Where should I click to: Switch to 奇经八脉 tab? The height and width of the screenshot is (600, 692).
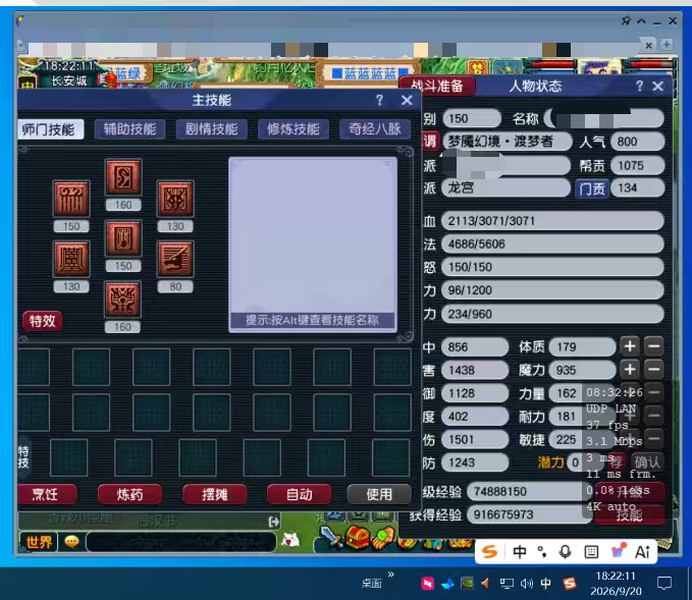tap(375, 129)
